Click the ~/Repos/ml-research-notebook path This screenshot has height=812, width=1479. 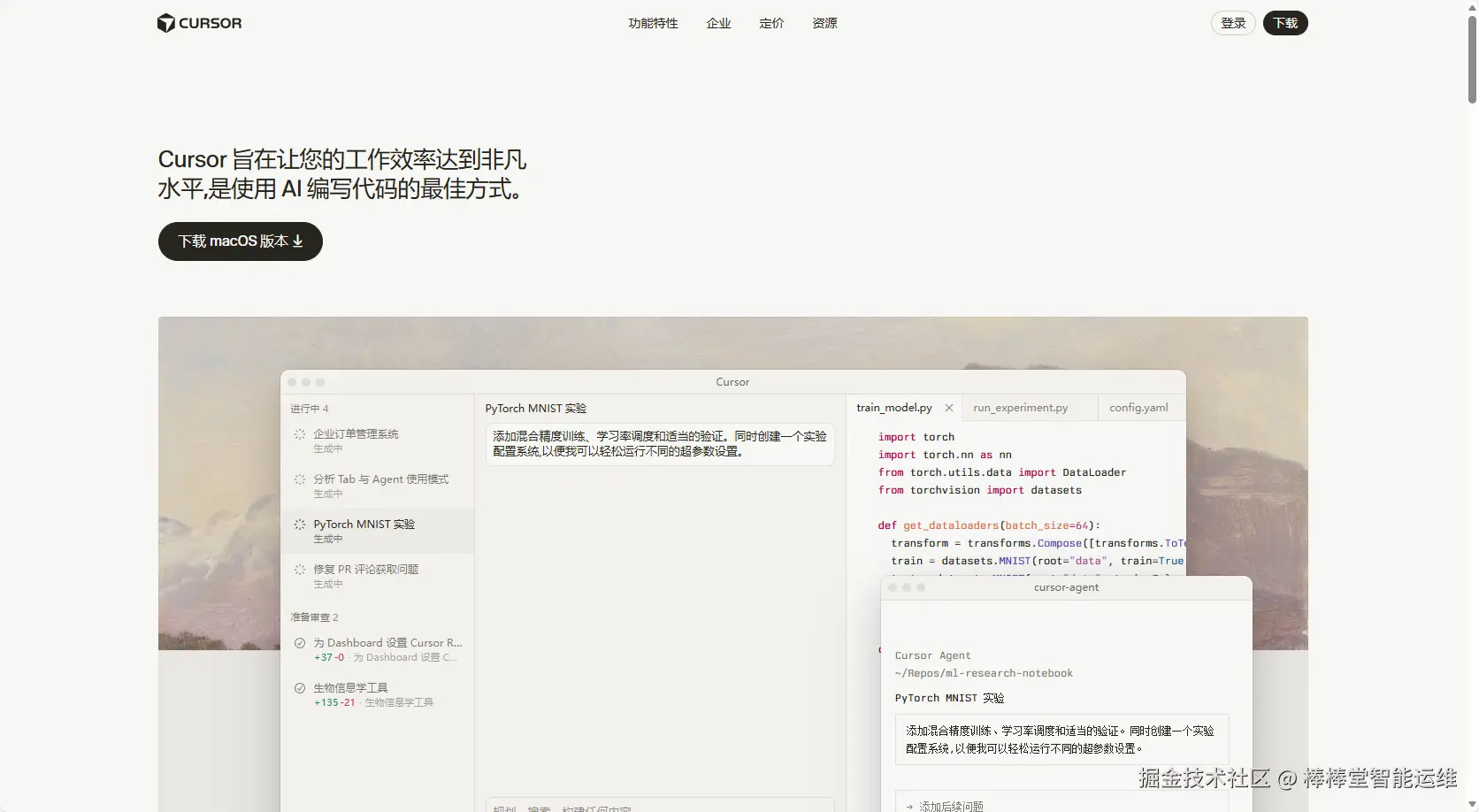click(984, 673)
